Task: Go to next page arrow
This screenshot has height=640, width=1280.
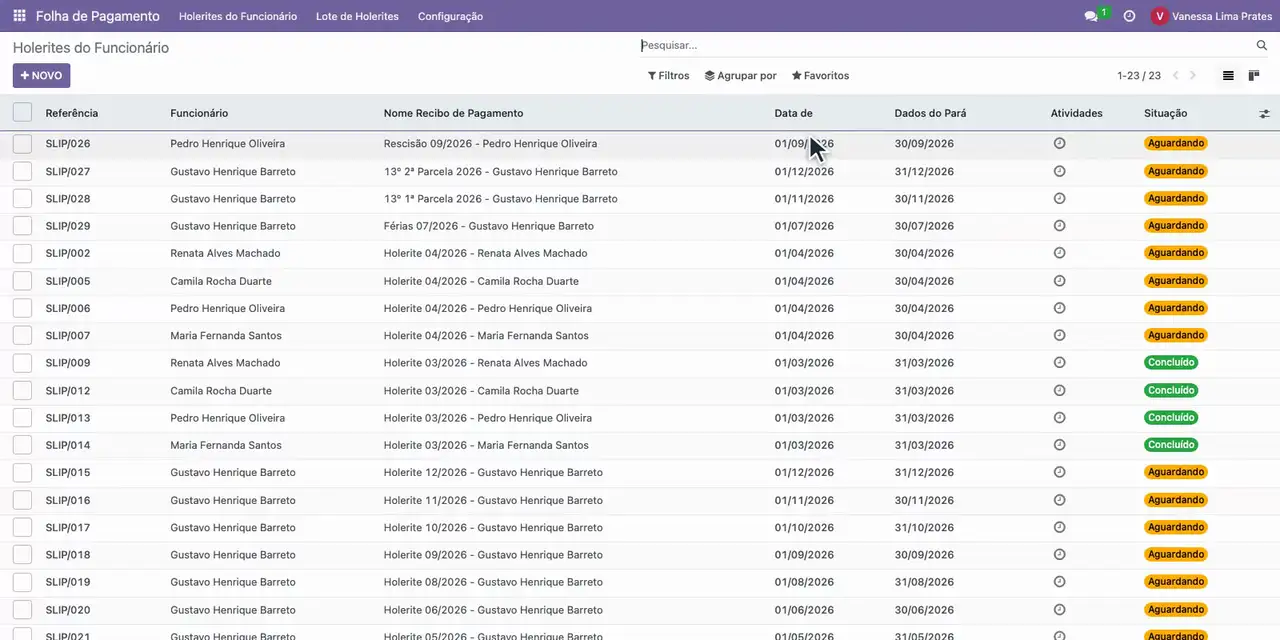Action: [1192, 75]
